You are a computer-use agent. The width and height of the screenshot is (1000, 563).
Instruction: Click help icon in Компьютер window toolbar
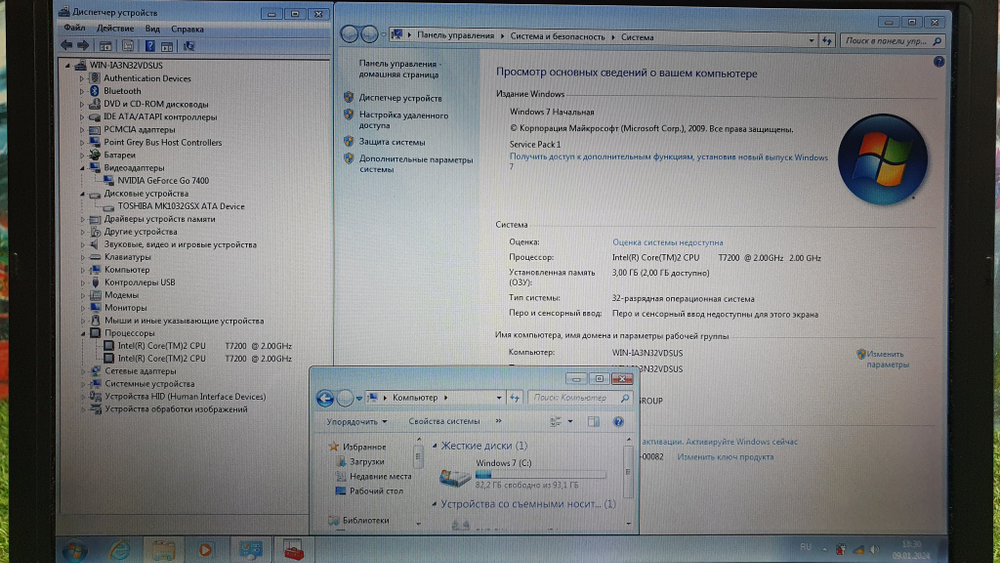click(618, 422)
